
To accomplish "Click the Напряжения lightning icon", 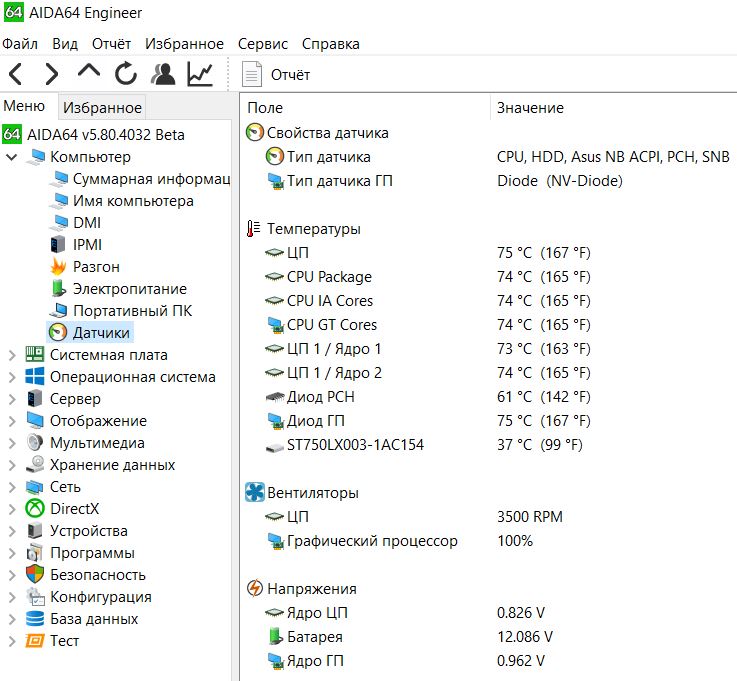I will point(255,588).
